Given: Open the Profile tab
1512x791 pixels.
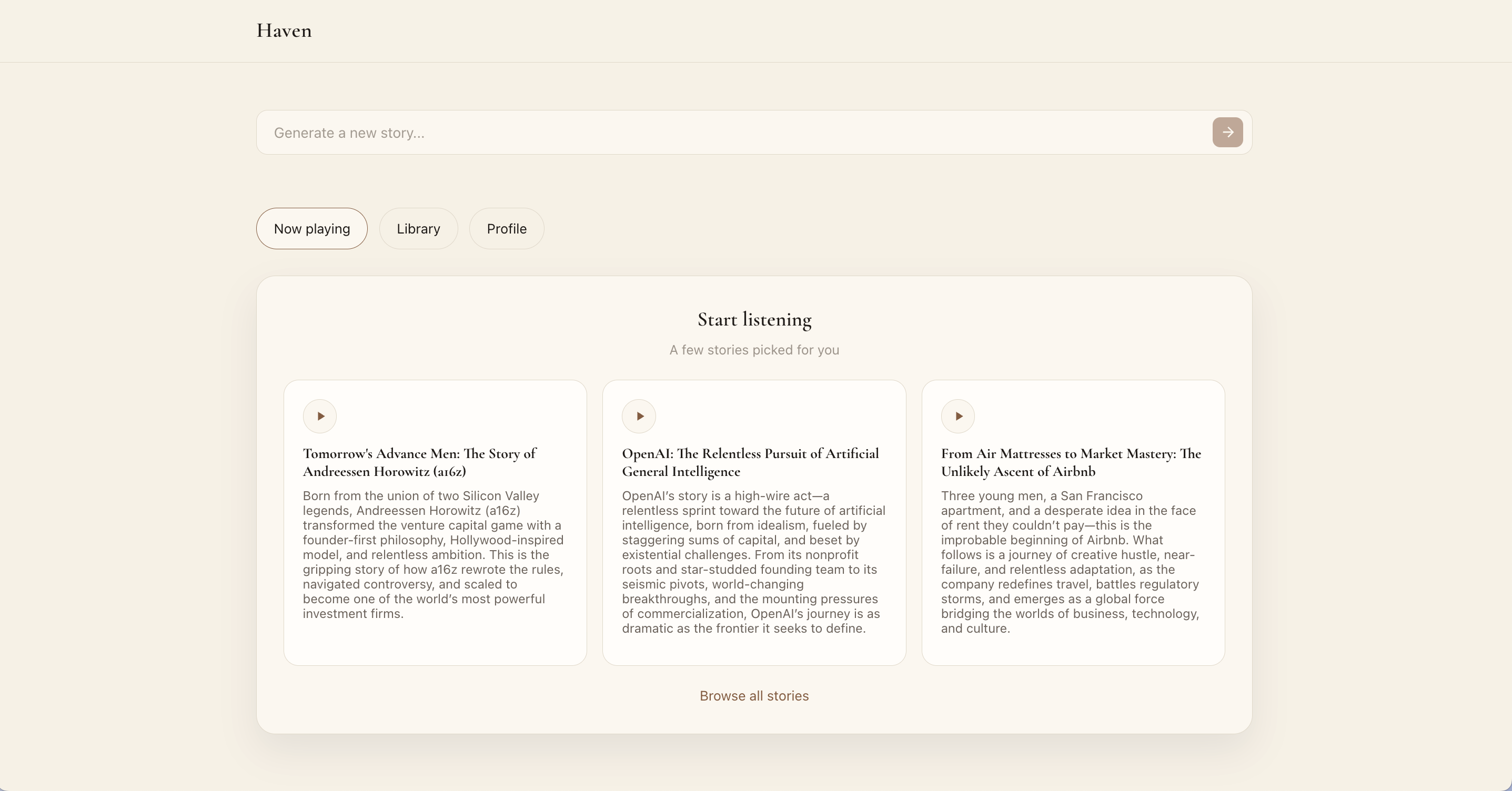Looking at the screenshot, I should click(x=506, y=228).
